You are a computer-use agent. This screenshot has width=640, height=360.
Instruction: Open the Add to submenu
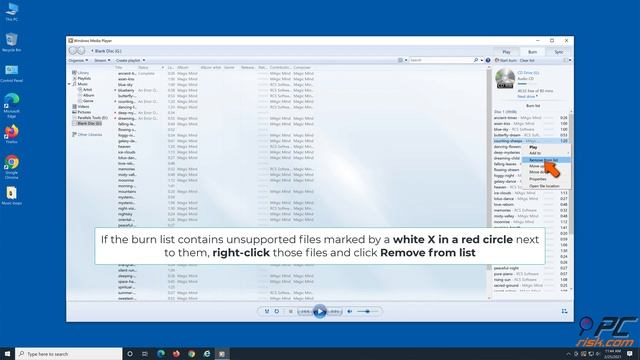[x=546, y=153]
